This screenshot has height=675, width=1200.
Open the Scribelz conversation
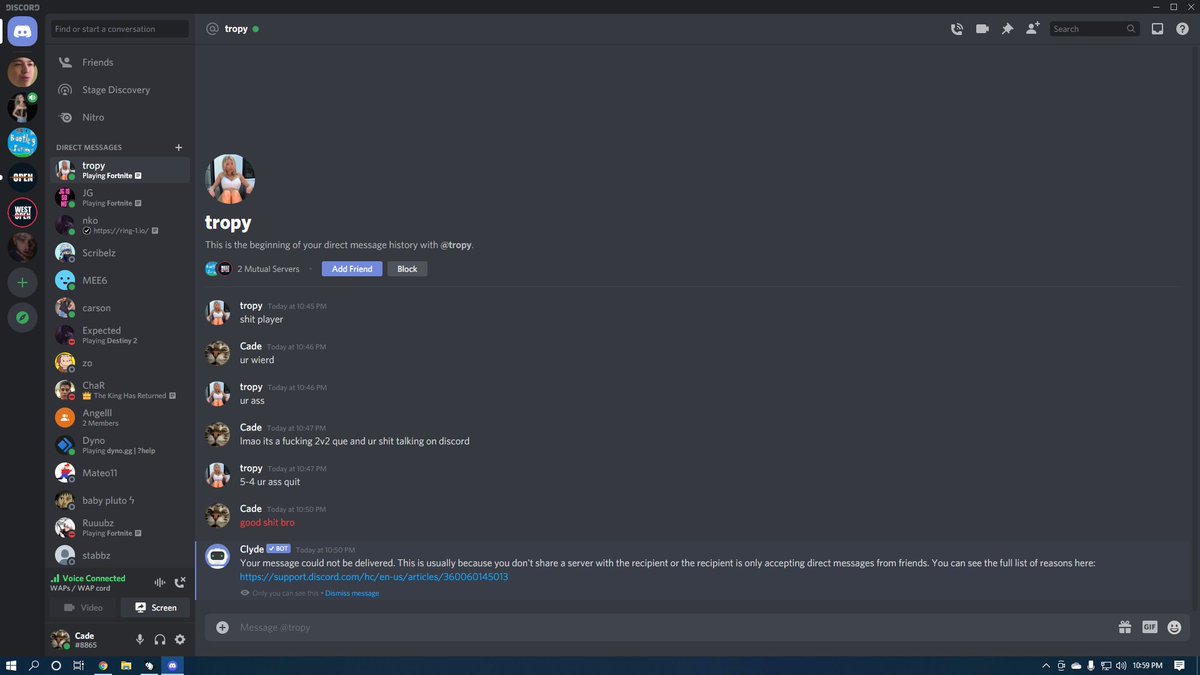[120, 253]
